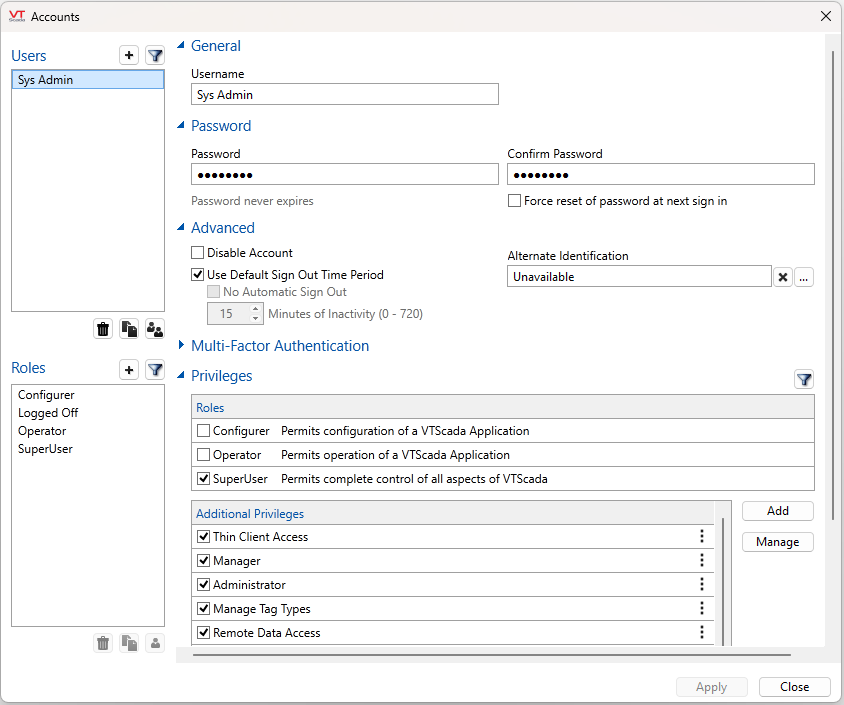Select the Operator role in Roles list

(40, 431)
